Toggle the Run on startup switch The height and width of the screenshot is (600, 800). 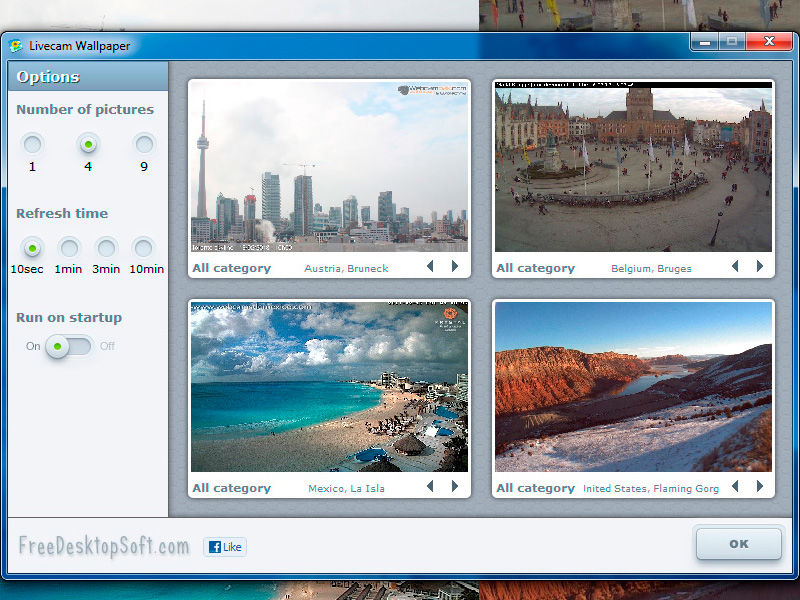click(x=70, y=346)
